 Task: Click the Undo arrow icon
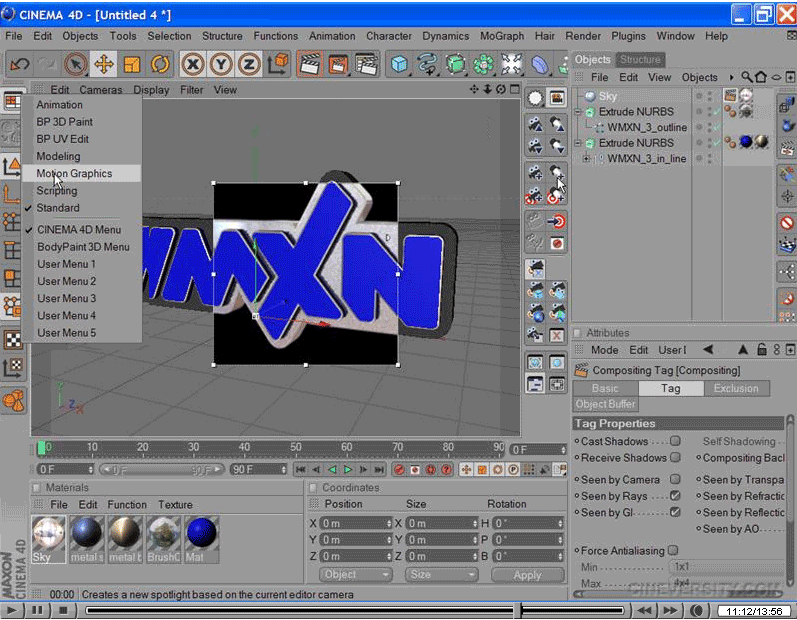tap(19, 65)
